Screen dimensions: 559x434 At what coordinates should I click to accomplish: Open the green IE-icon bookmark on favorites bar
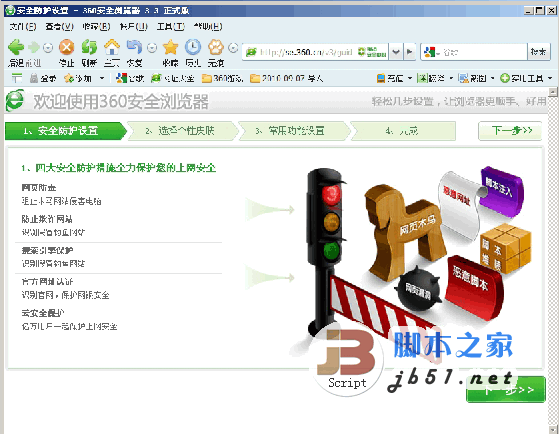tap(173, 78)
